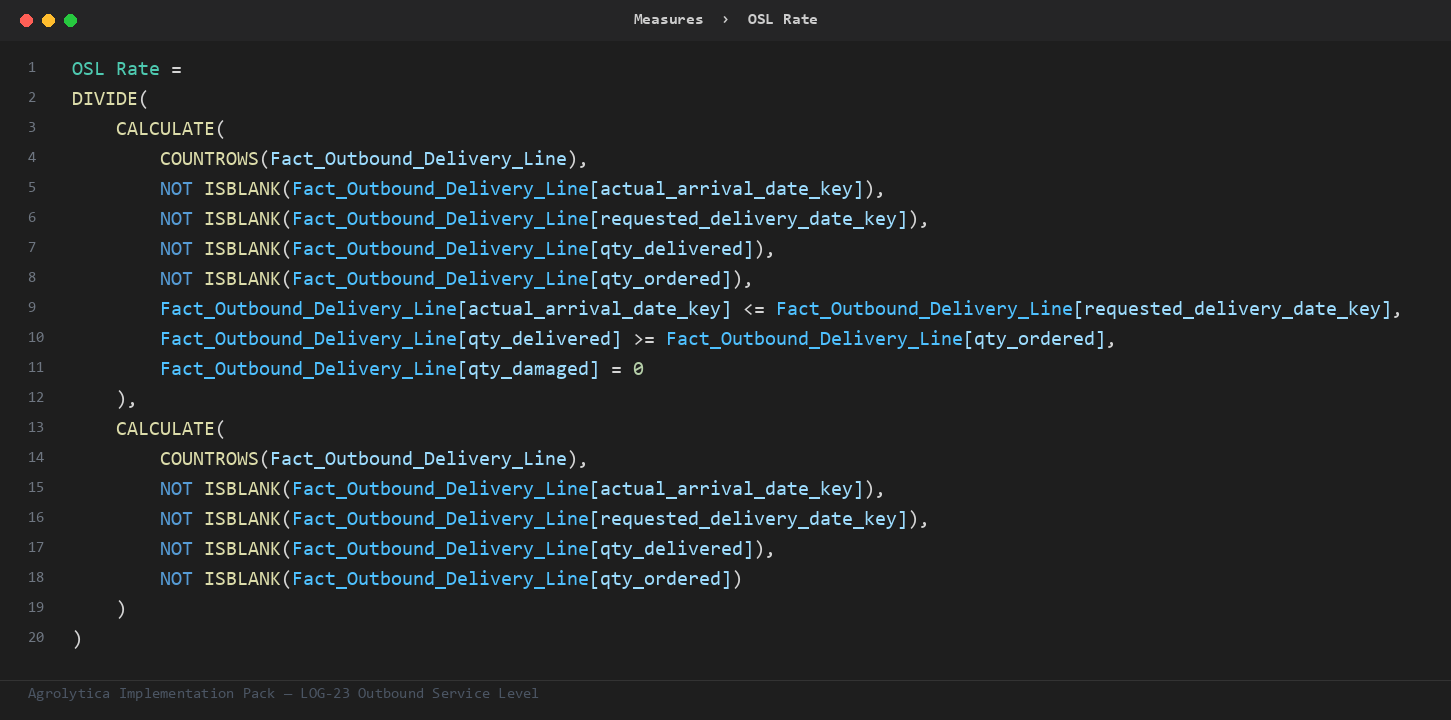Image resolution: width=1451 pixels, height=720 pixels.
Task: Select line number 19 in the gutter
Action: point(36,607)
